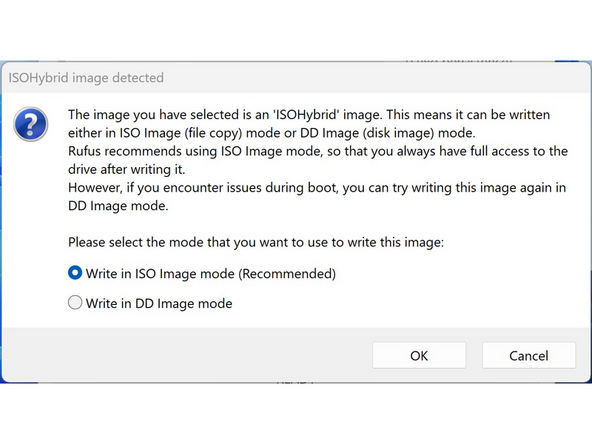The height and width of the screenshot is (444, 592).
Task: Dismiss dialog with the Cancel button
Action: pyautogui.click(x=529, y=355)
